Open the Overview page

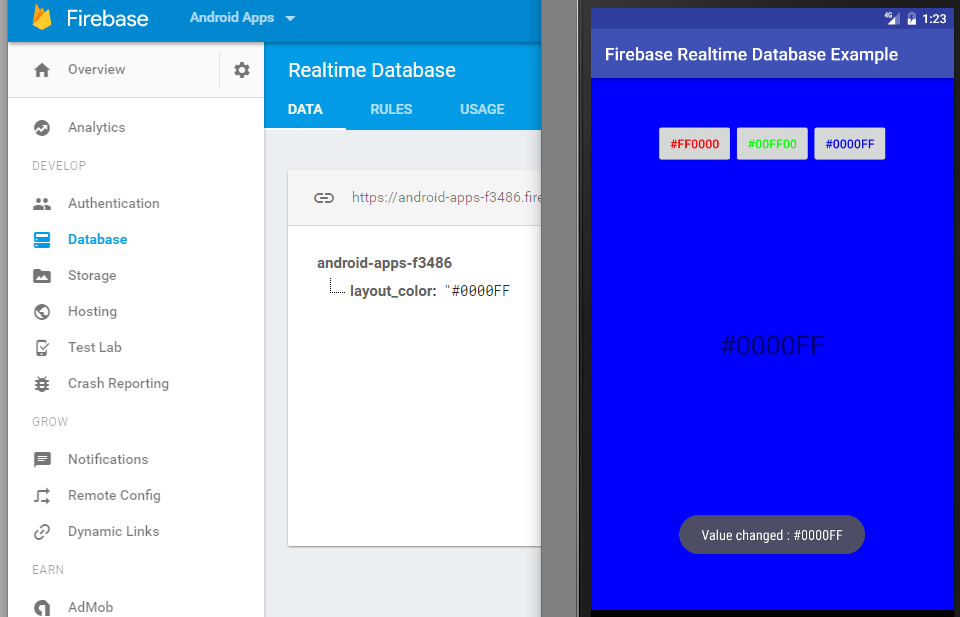96,70
